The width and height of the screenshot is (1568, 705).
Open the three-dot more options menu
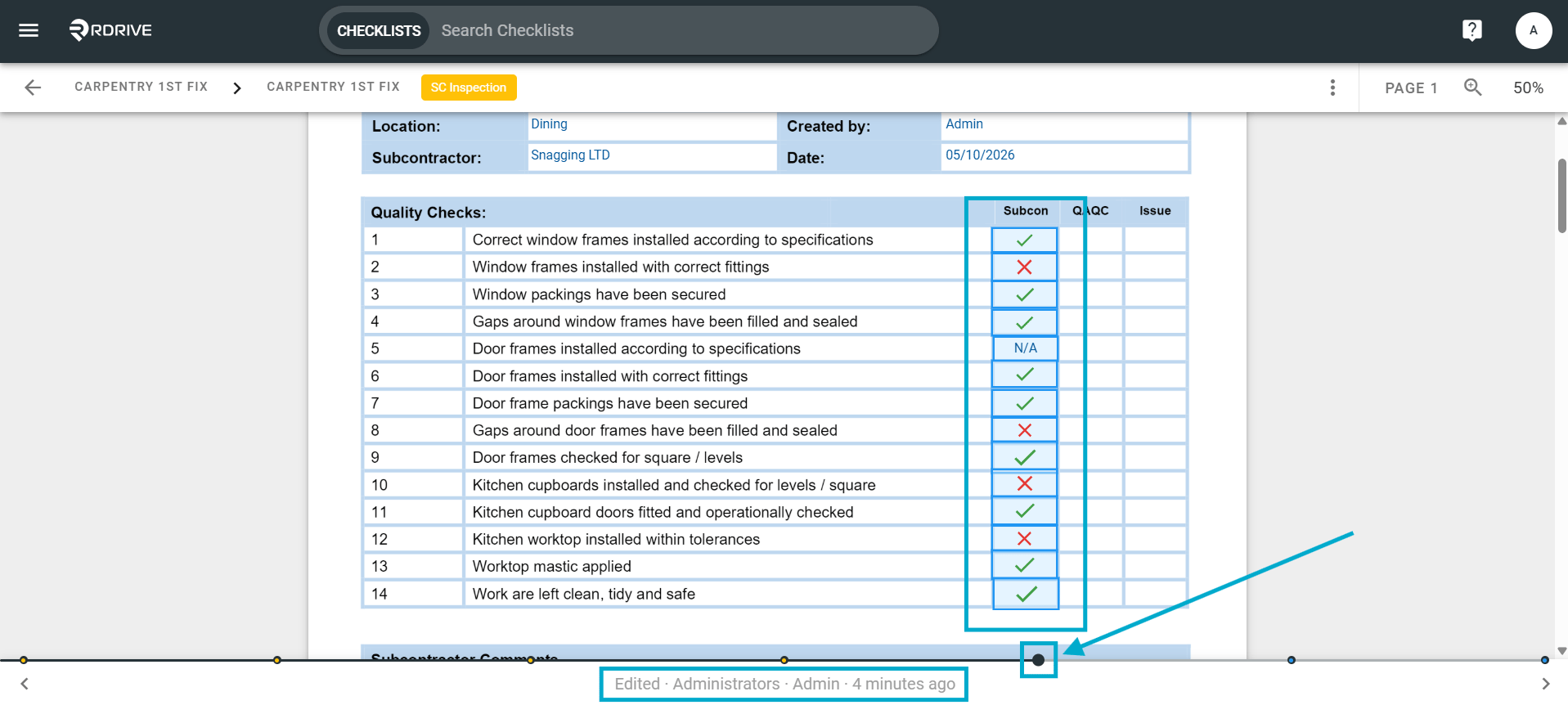1332,88
